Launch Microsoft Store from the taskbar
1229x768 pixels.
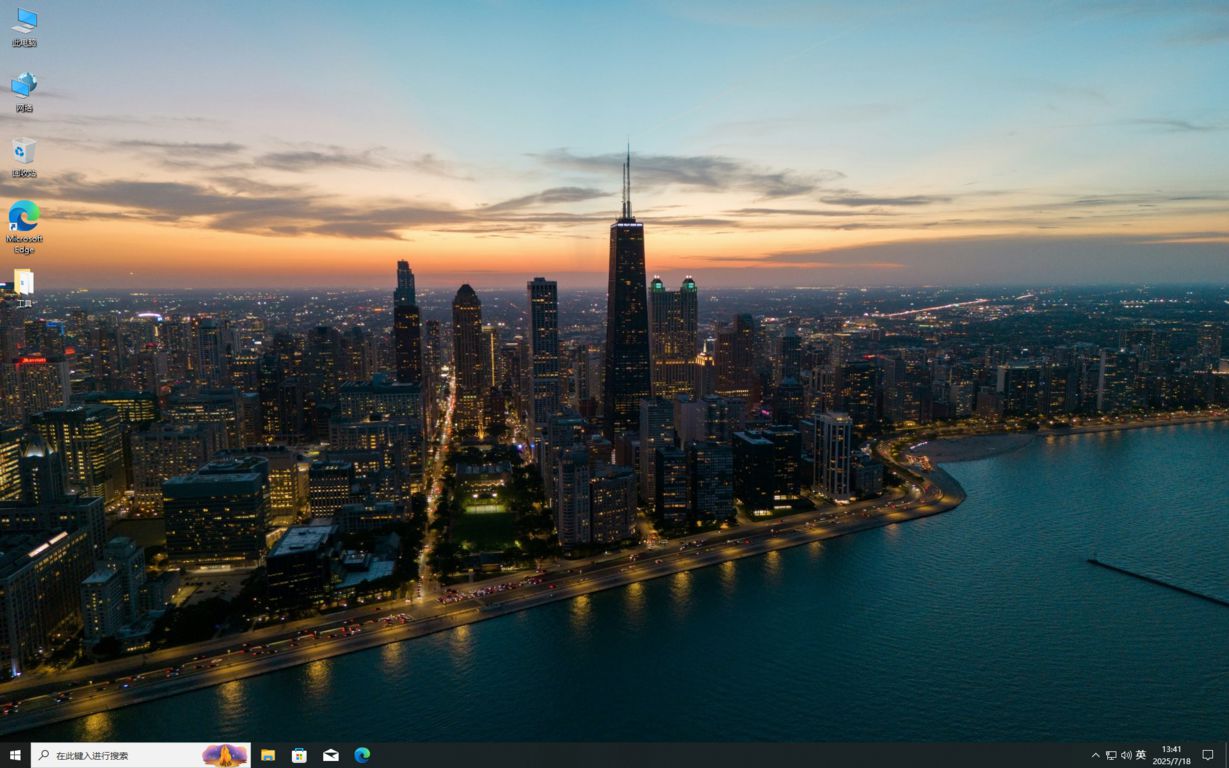(299, 755)
